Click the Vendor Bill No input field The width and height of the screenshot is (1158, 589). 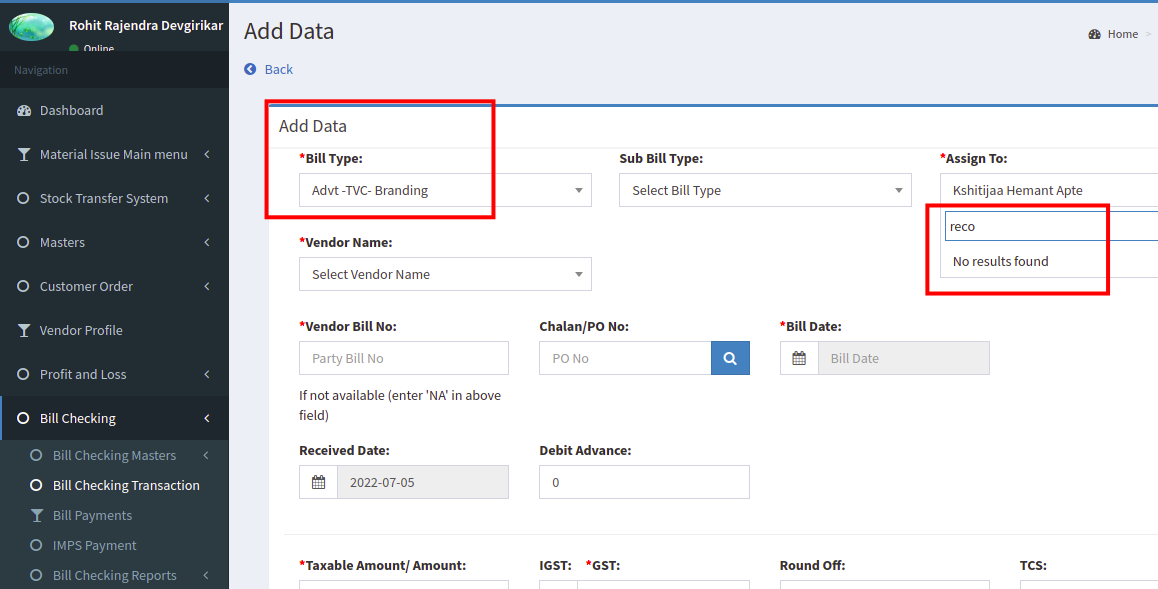click(x=404, y=358)
